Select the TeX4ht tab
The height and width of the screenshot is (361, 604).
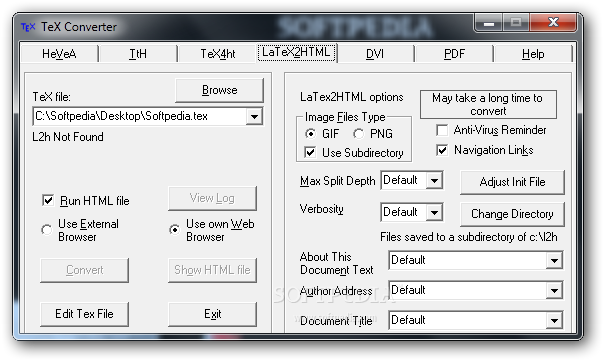218,54
